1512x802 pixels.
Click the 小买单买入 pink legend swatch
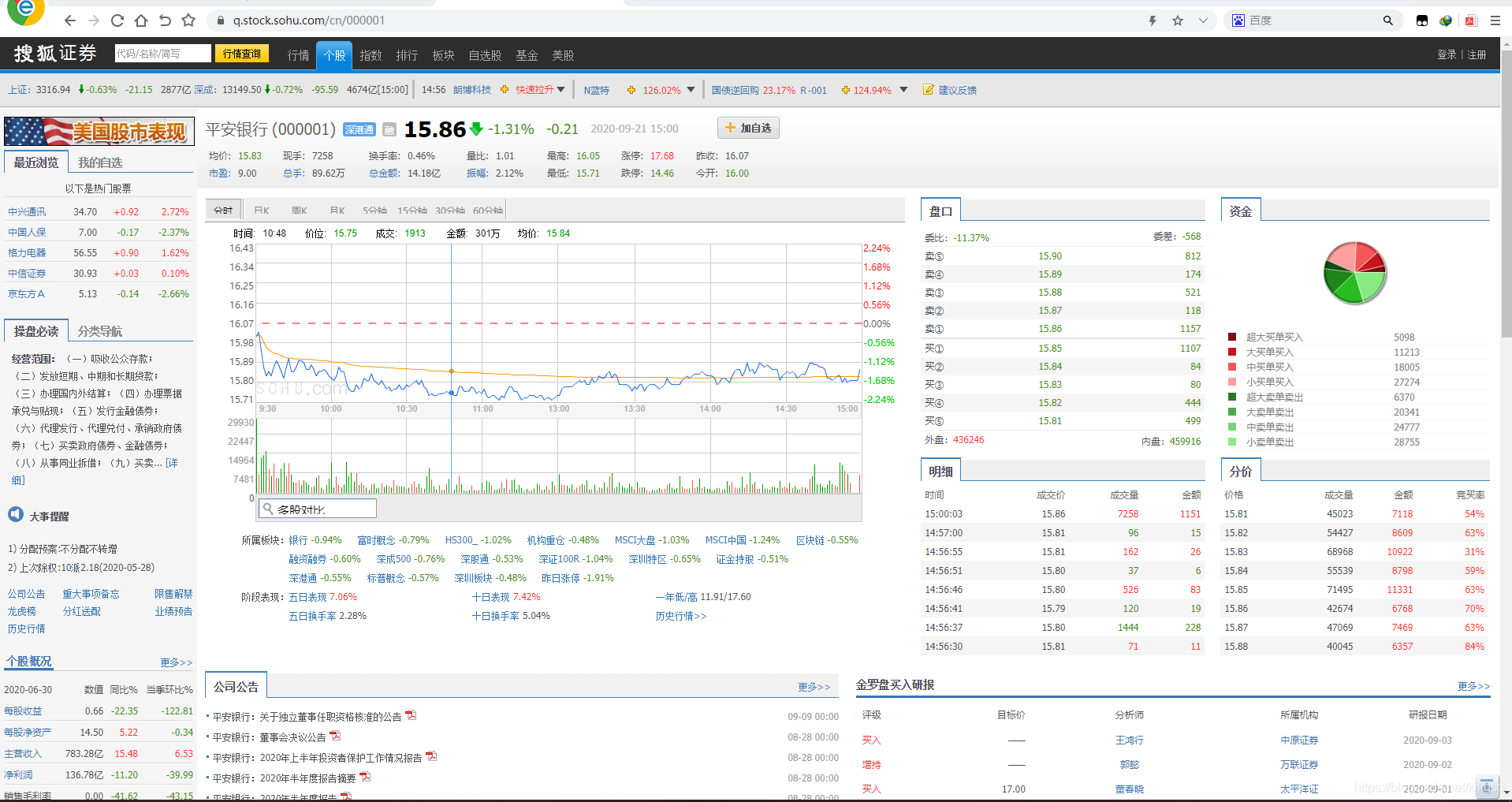(1232, 382)
